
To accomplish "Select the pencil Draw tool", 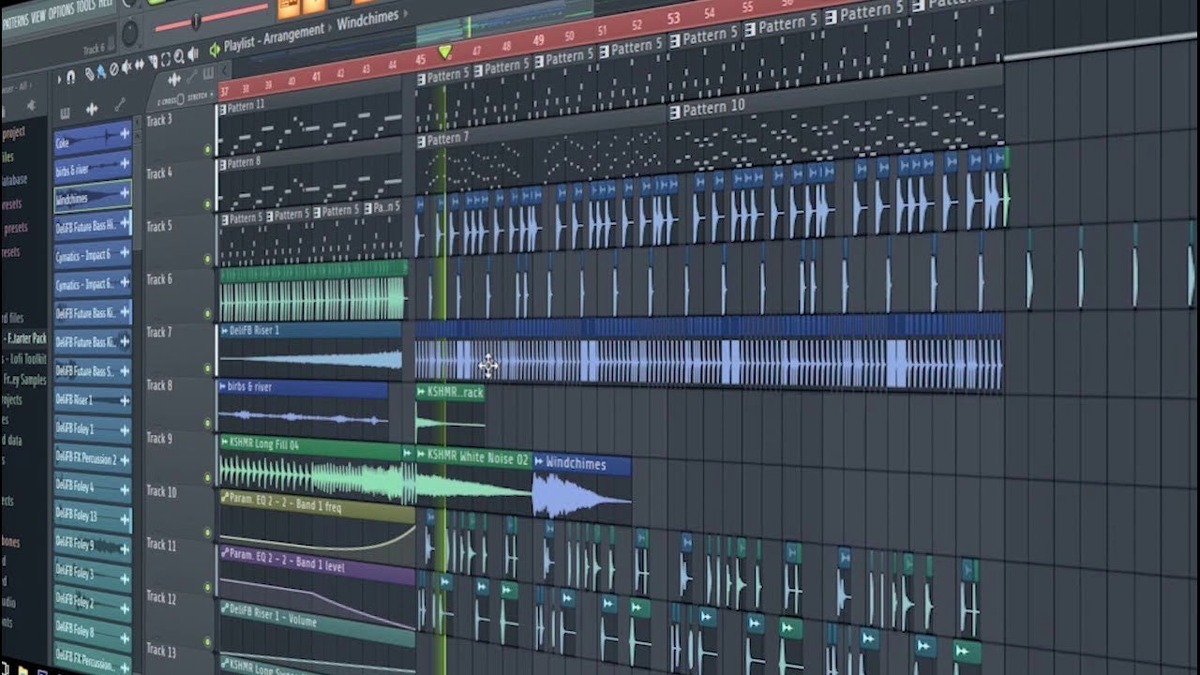I will pos(89,74).
